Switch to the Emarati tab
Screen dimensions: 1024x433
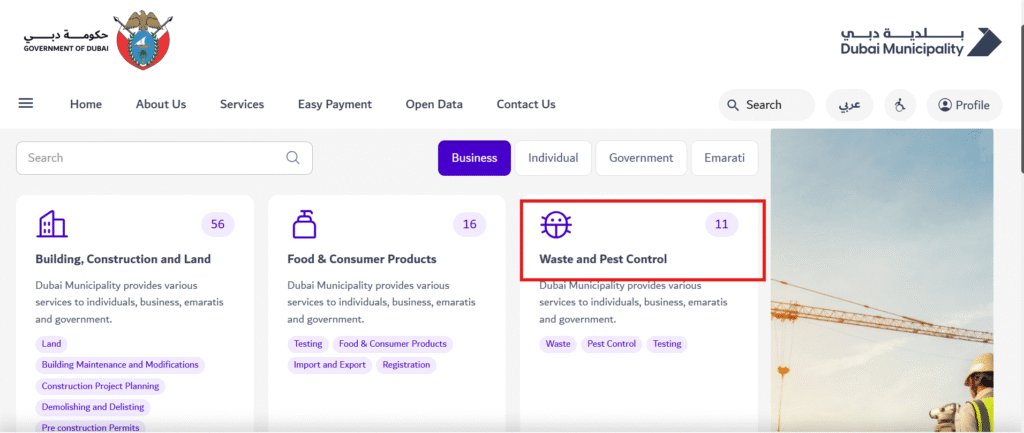tap(724, 158)
